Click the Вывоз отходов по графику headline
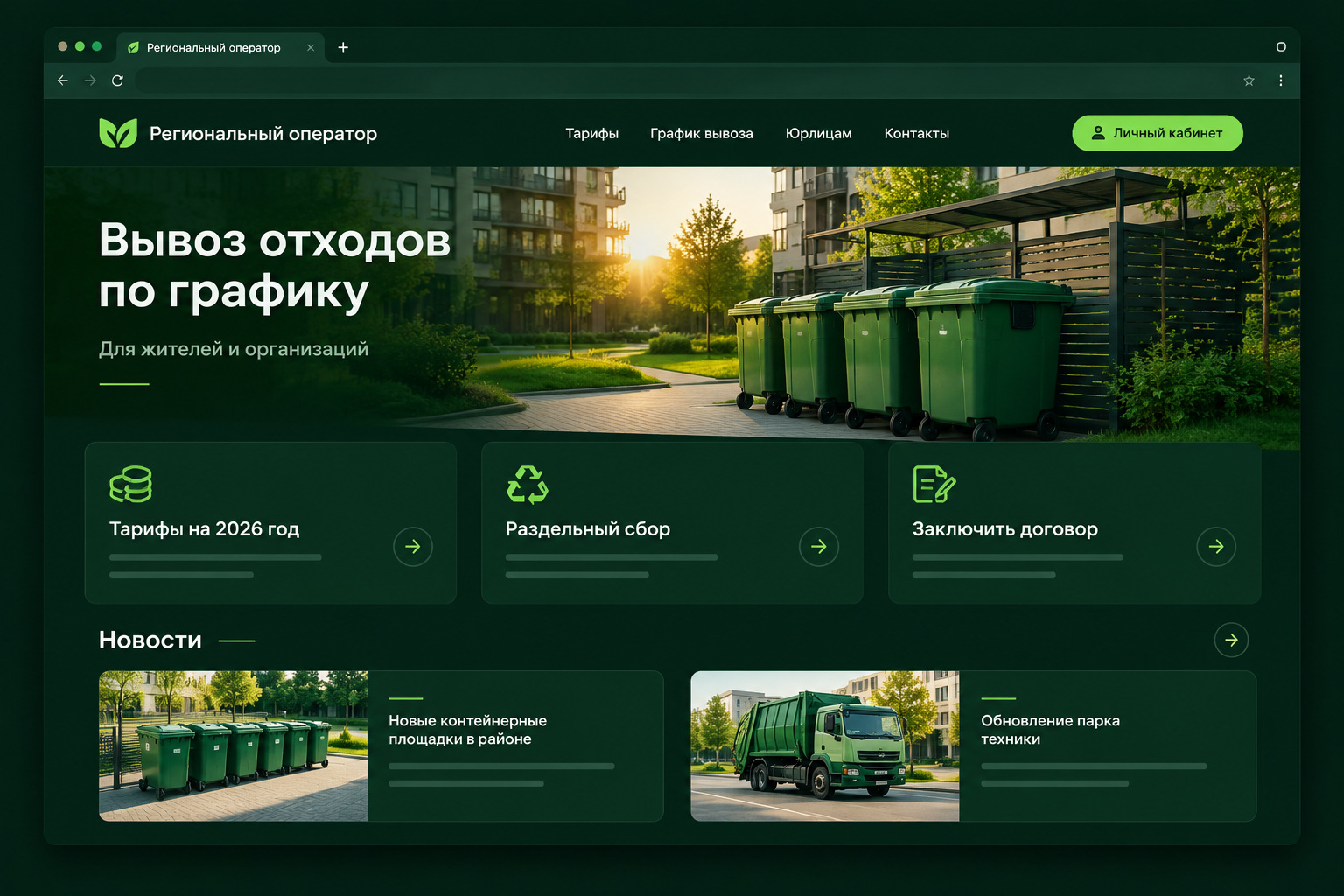 (x=275, y=266)
